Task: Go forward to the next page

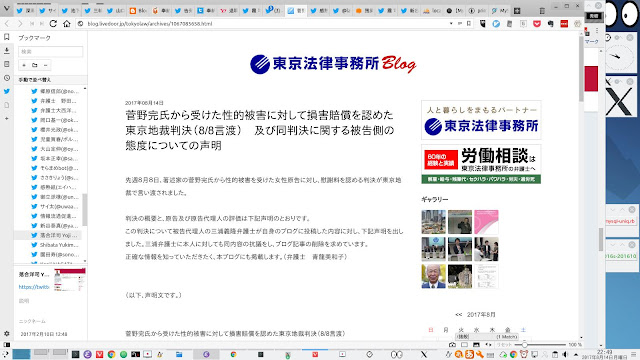Action: (x=20, y=24)
